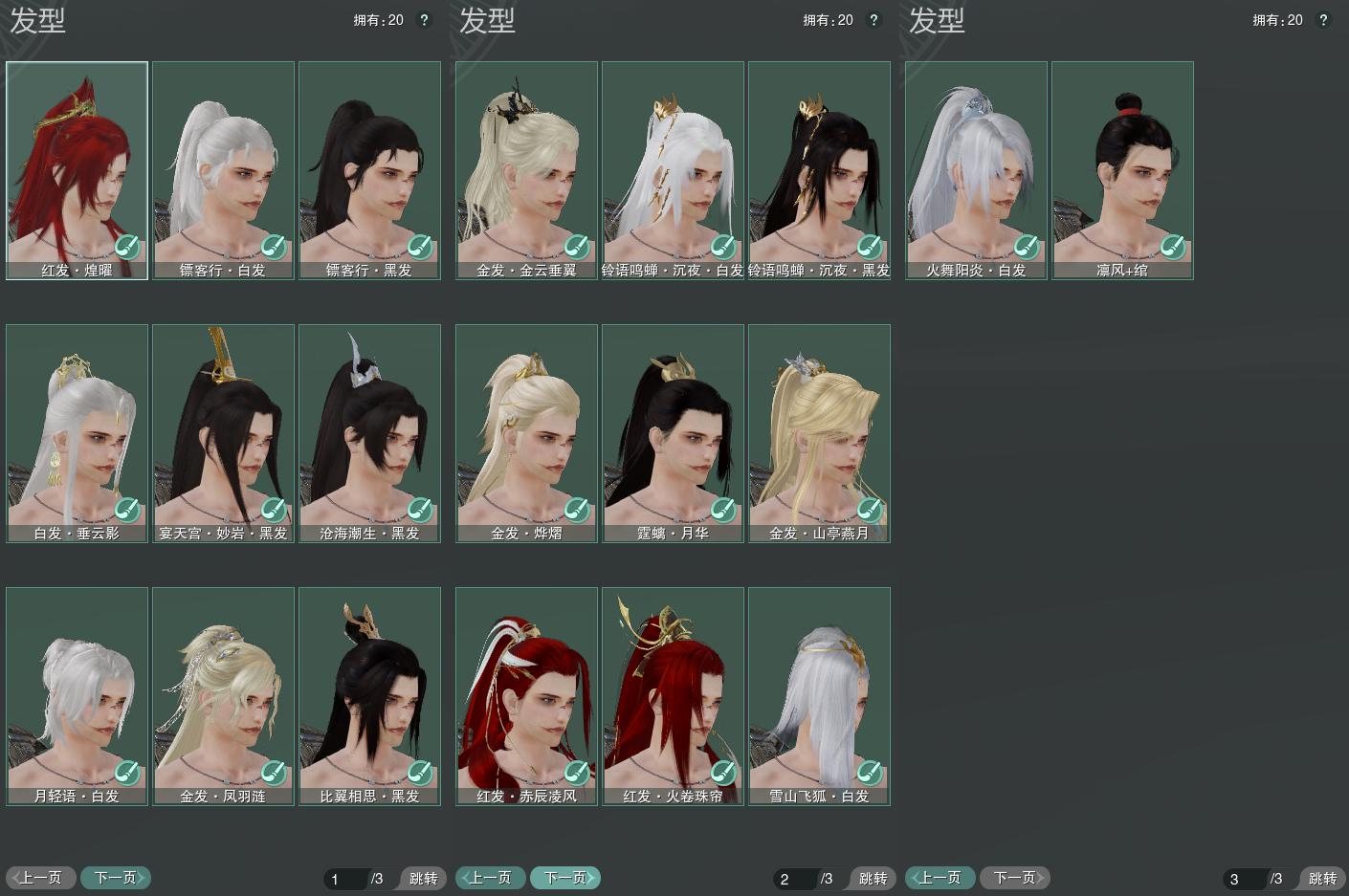
Task: Click 跳转 beside page number 2
Action: point(873,879)
